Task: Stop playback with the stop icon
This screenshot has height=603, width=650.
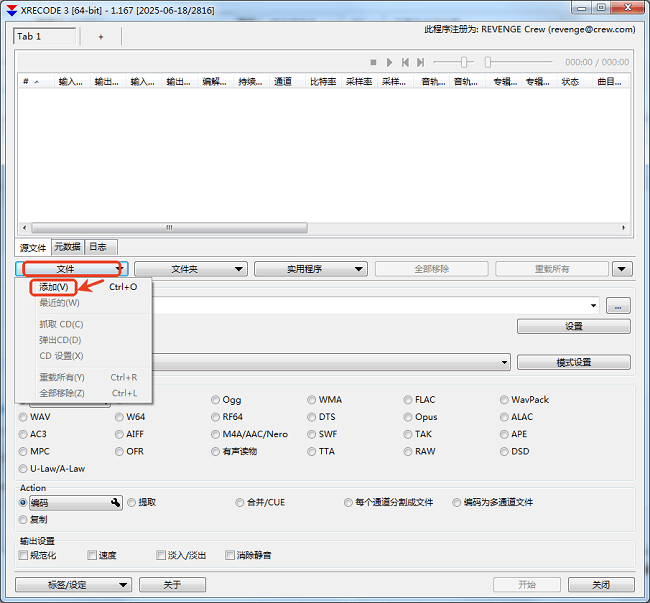Action: 373,62
